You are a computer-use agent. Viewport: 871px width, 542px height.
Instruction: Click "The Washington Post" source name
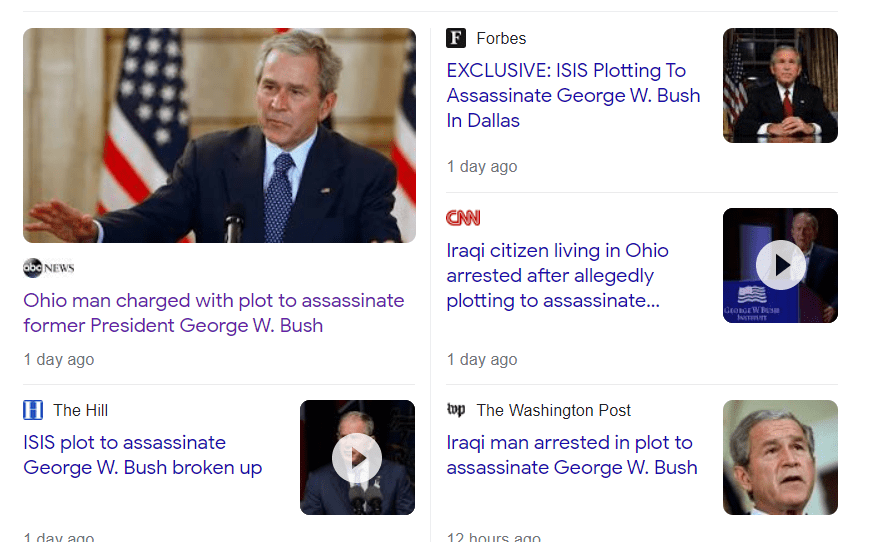(554, 410)
